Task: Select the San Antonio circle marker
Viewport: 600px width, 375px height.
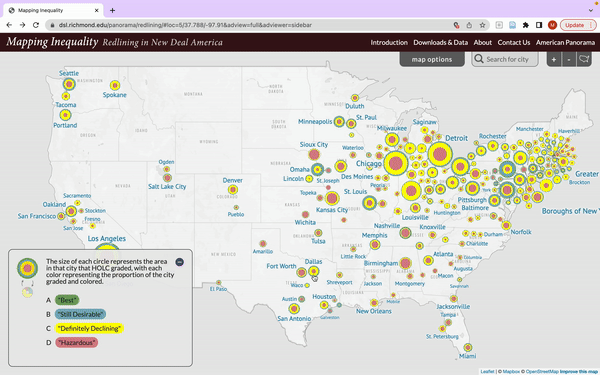Action: (x=294, y=308)
